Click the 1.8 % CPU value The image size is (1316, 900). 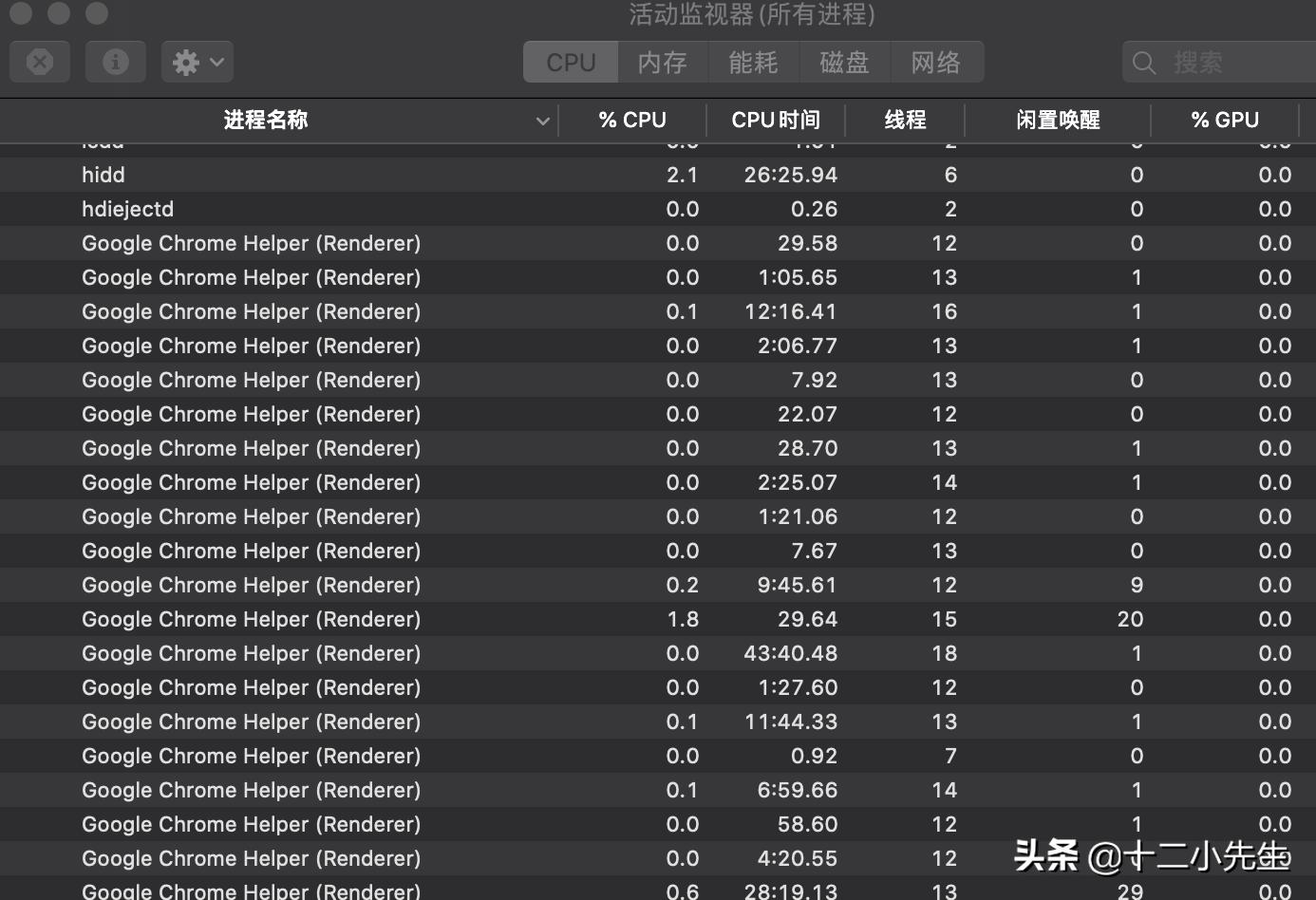[683, 619]
